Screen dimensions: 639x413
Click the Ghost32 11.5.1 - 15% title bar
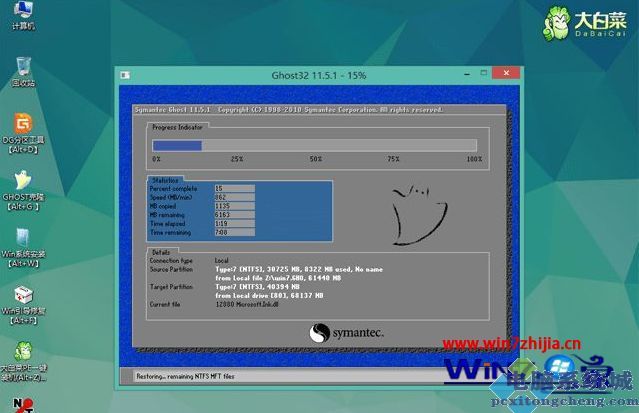(319, 75)
